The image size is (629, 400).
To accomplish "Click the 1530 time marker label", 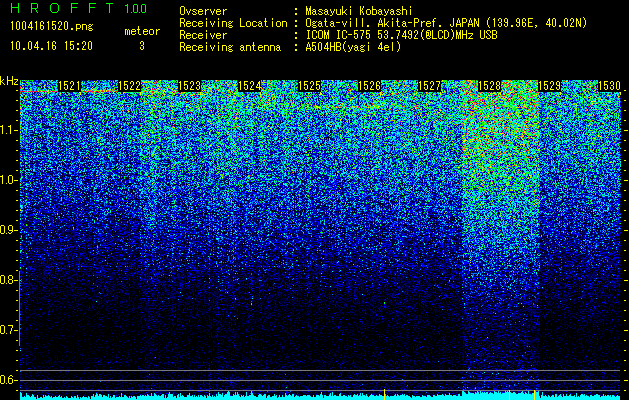I will [609, 86].
